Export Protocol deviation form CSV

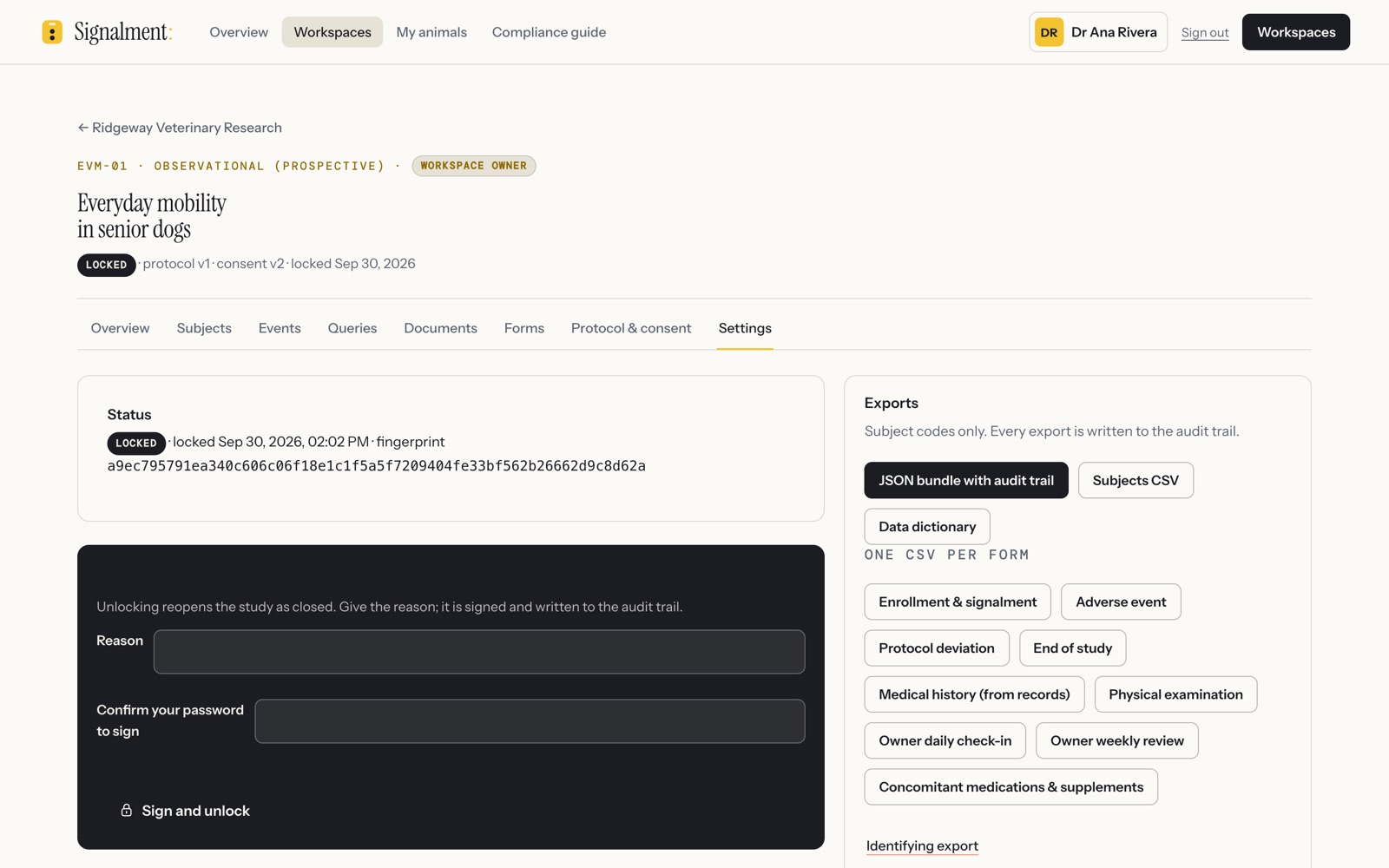(937, 648)
